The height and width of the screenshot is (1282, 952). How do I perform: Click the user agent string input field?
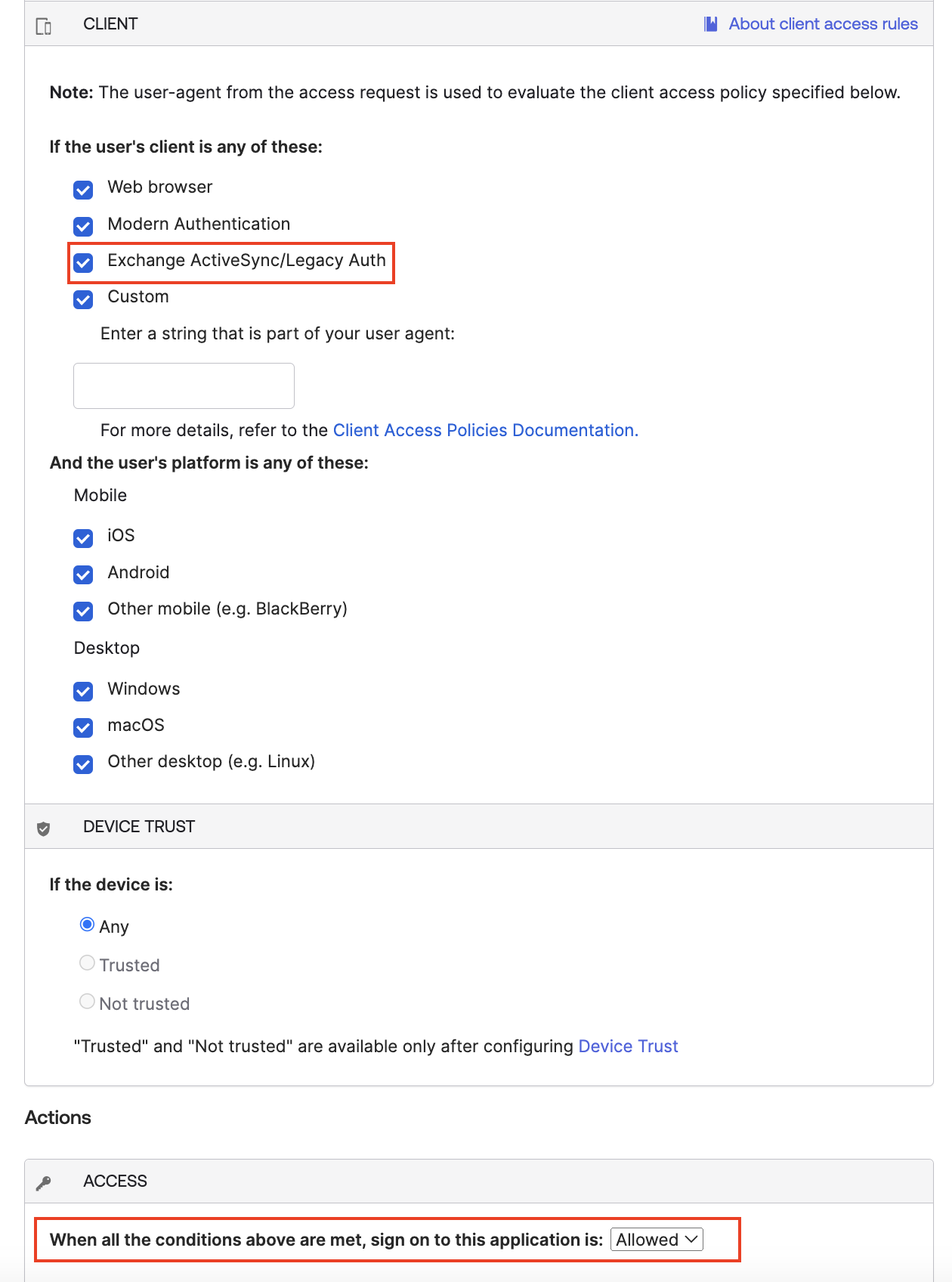click(x=183, y=386)
